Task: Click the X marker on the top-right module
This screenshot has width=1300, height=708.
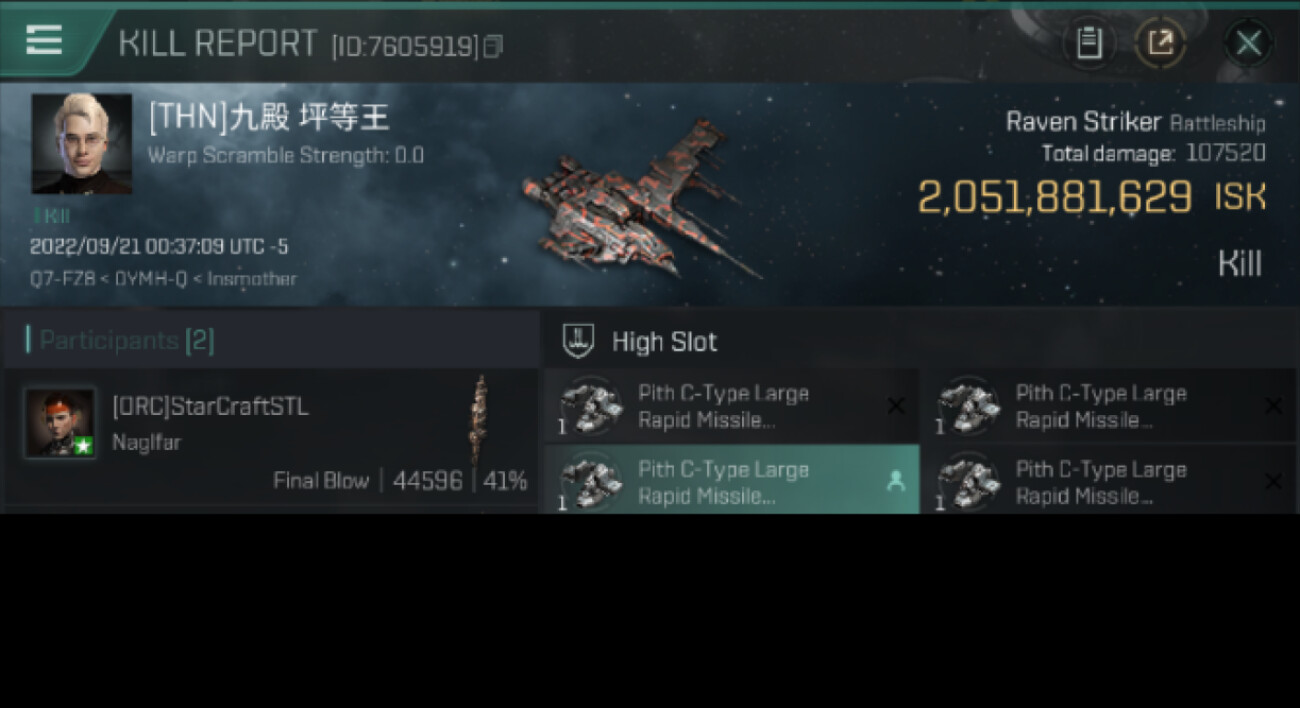Action: coord(1273,405)
